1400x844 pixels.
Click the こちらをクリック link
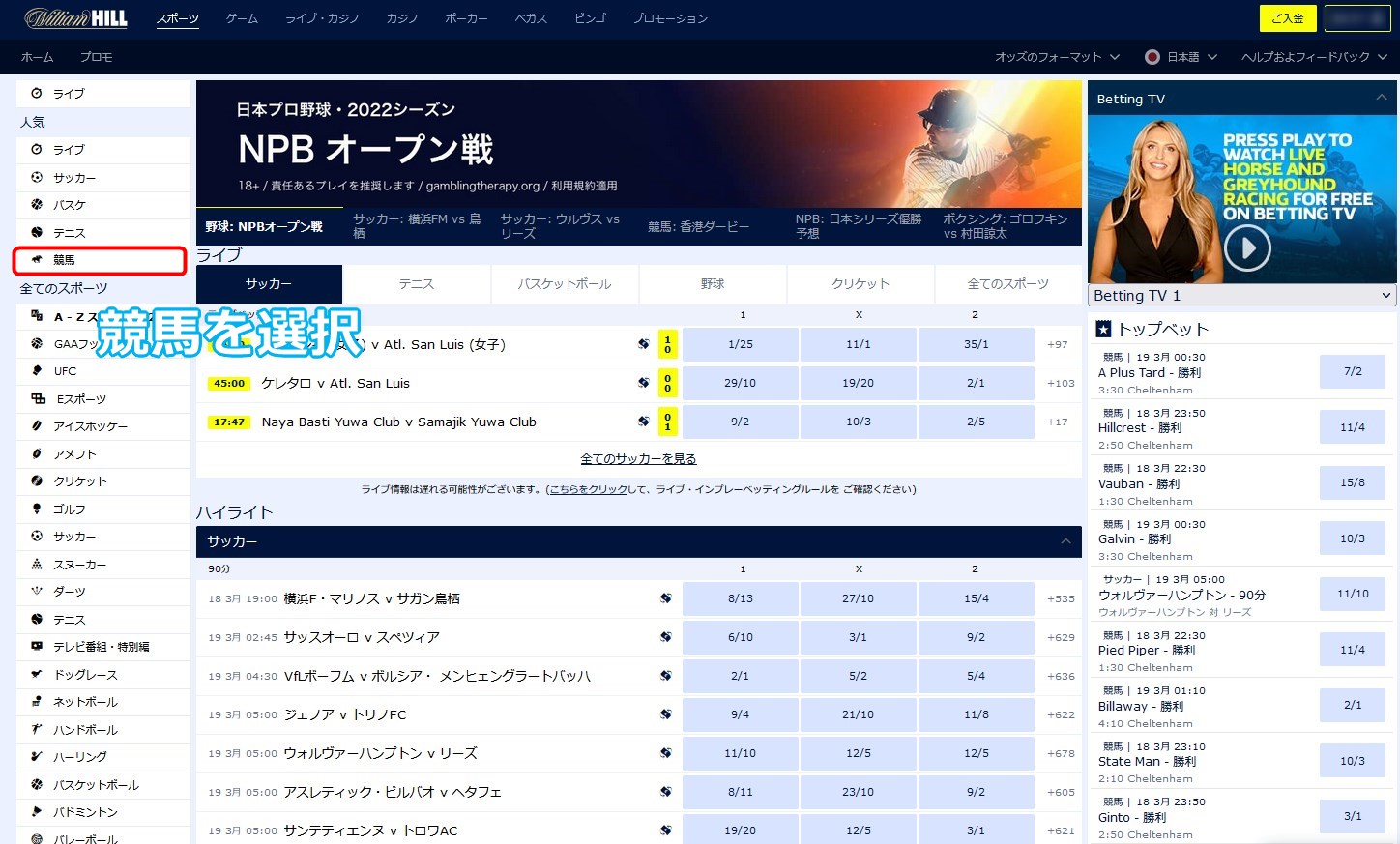(589, 489)
